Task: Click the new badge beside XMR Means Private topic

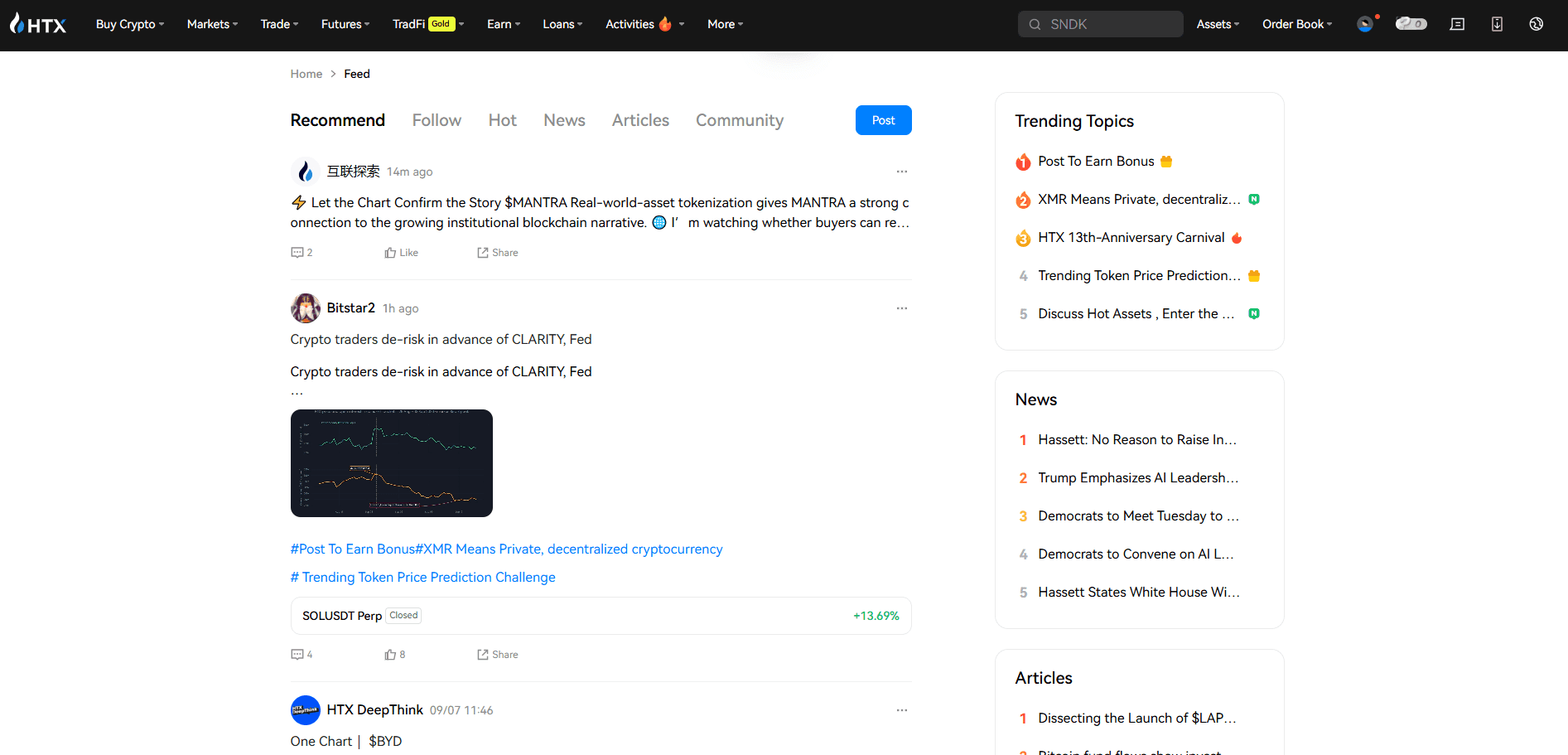Action: tap(1254, 200)
